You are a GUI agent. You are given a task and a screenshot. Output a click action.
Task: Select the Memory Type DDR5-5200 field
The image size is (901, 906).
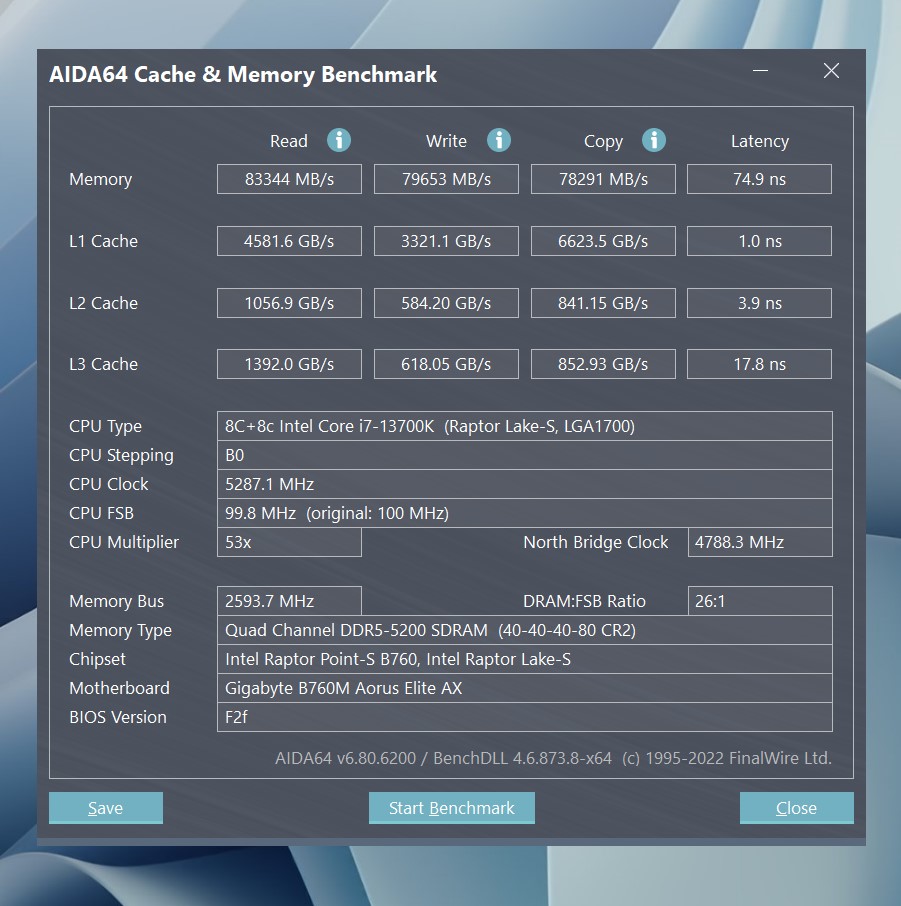pyautogui.click(x=524, y=630)
